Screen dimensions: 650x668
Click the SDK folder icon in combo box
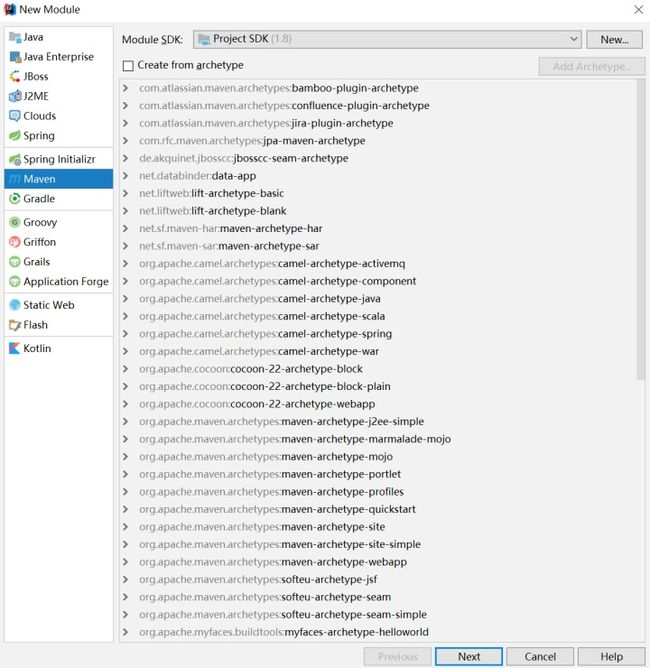[x=204, y=39]
